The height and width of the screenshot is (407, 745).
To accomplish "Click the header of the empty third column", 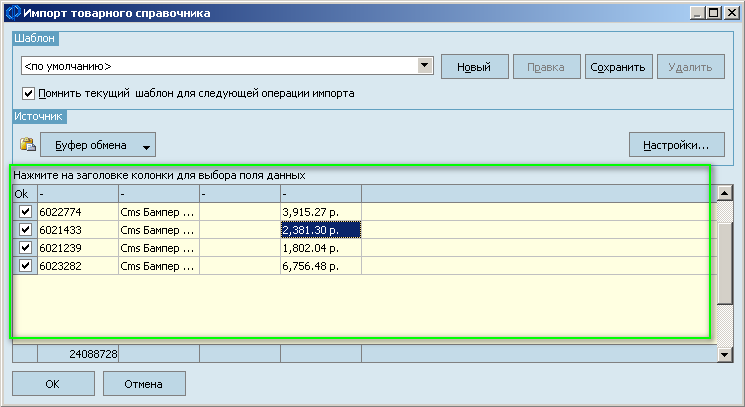I will [x=240, y=194].
